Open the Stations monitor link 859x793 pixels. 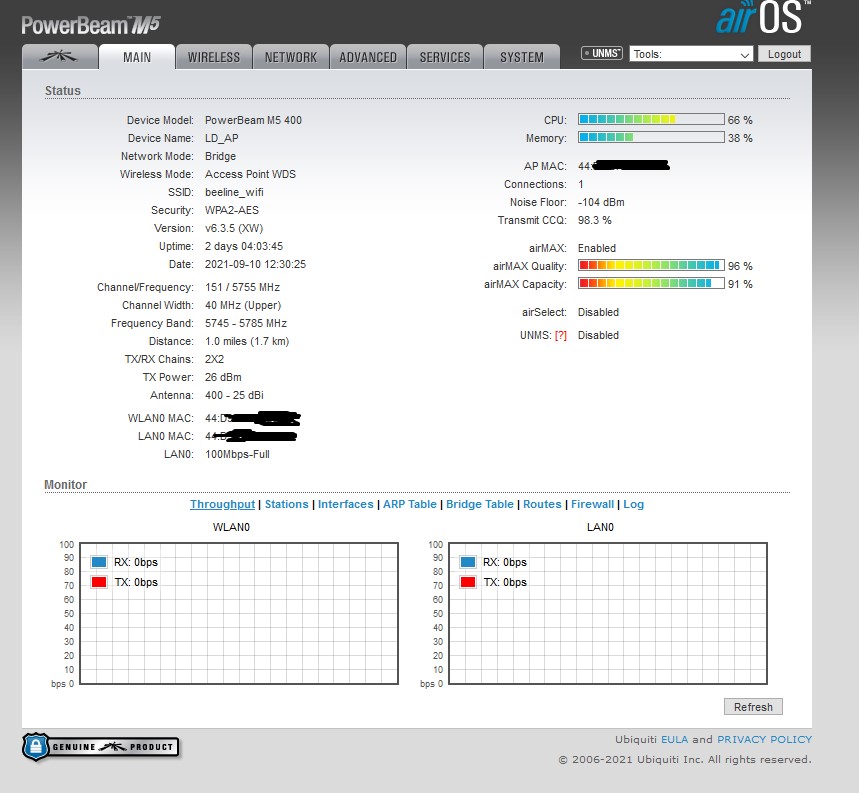point(287,504)
